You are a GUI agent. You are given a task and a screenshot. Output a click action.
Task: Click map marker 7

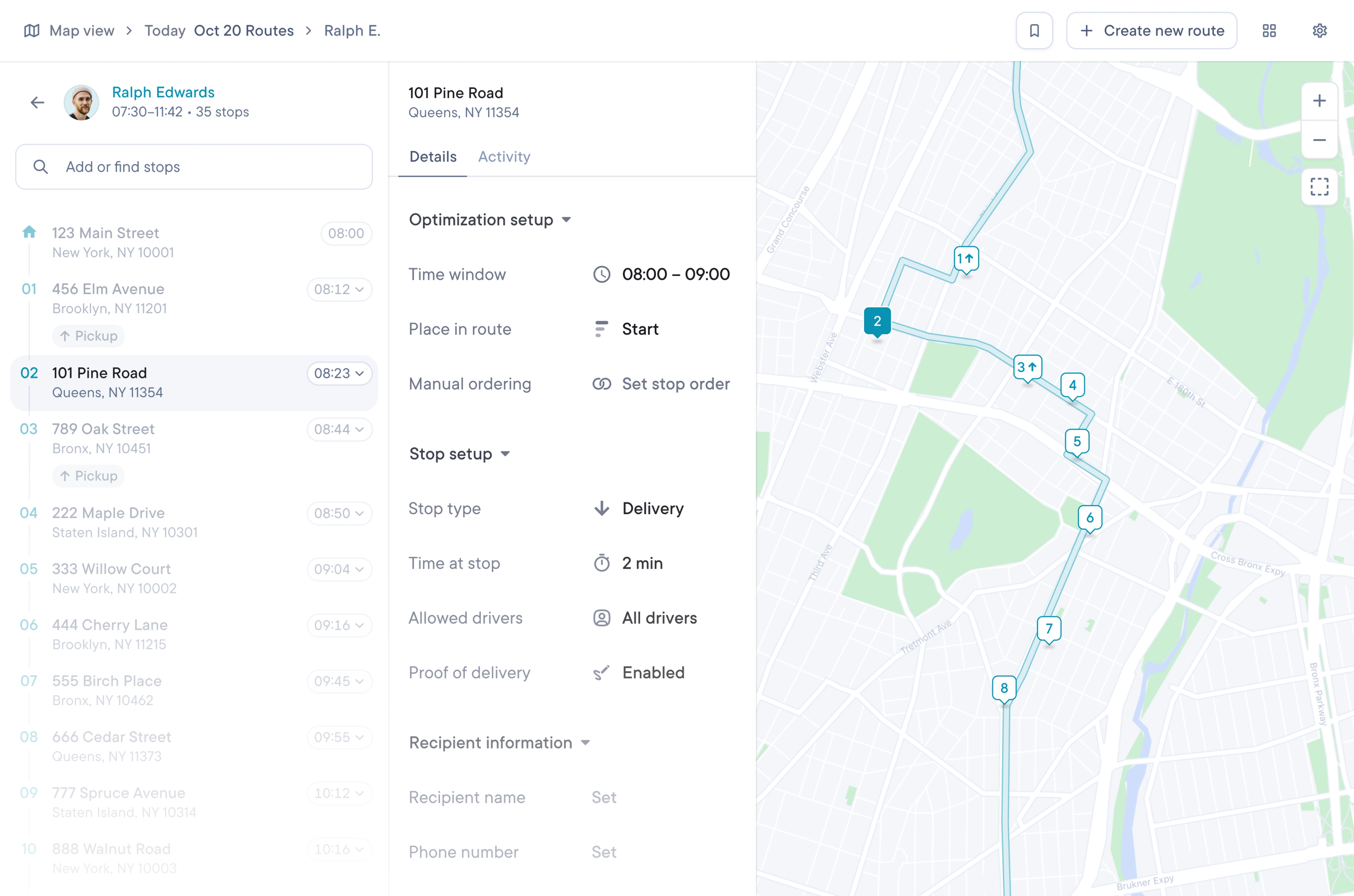[x=1049, y=630]
